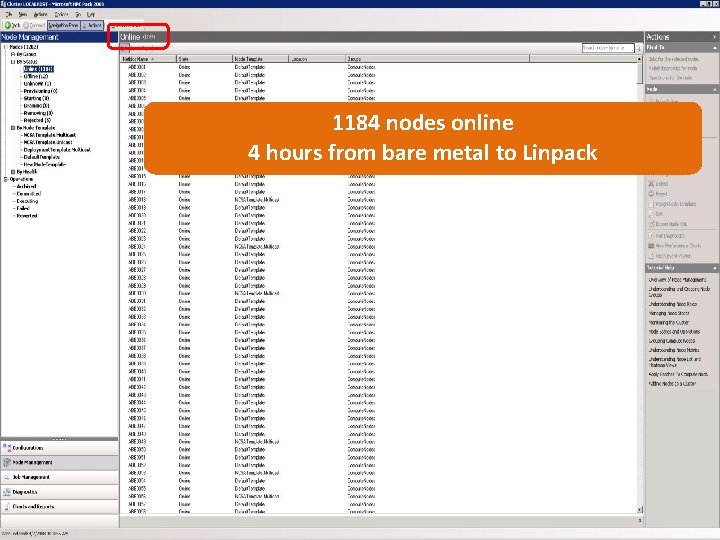
Task: Click the green Back arrow icon
Action: click(x=7, y=25)
